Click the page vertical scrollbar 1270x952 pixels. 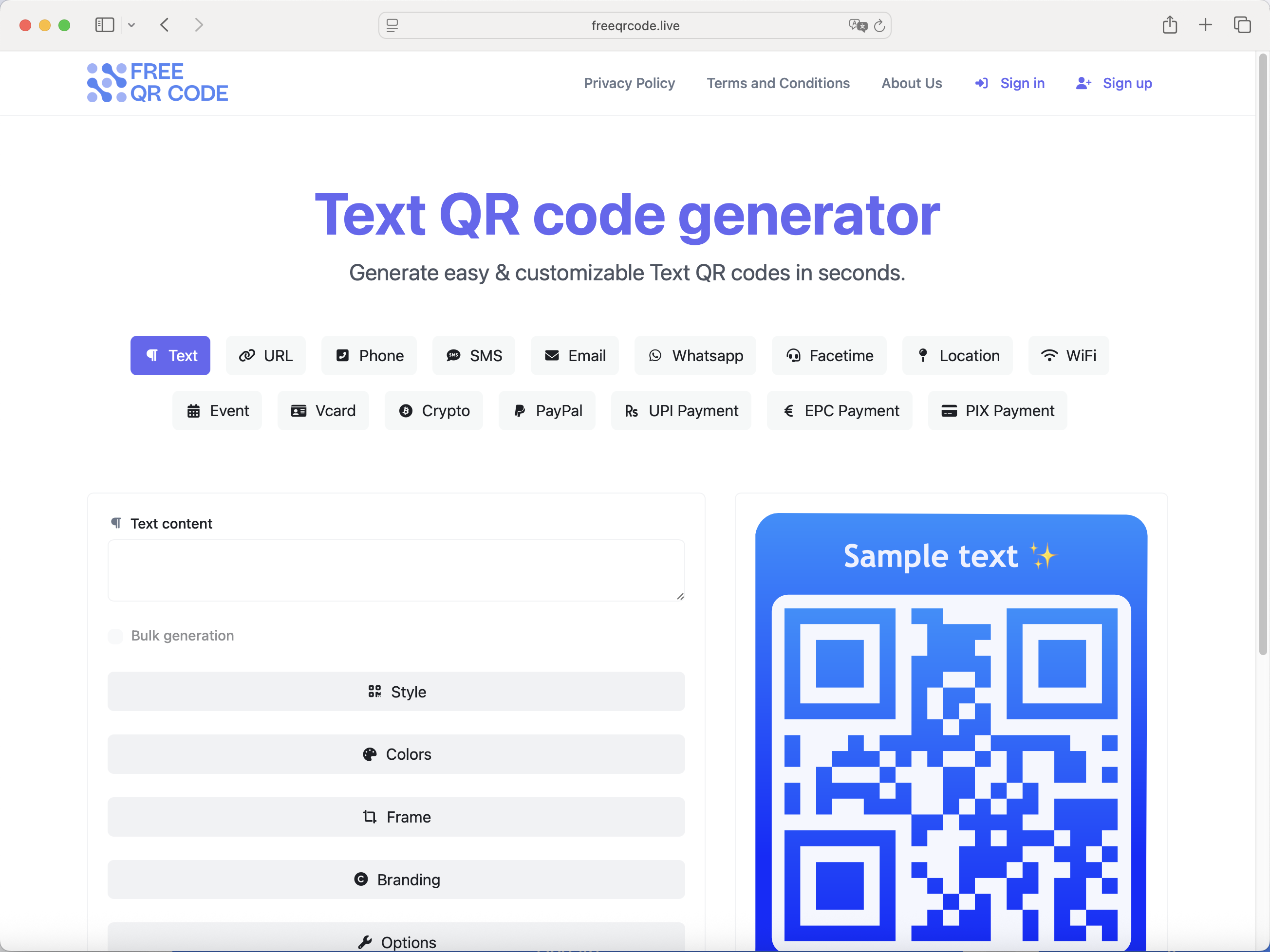point(1263,354)
